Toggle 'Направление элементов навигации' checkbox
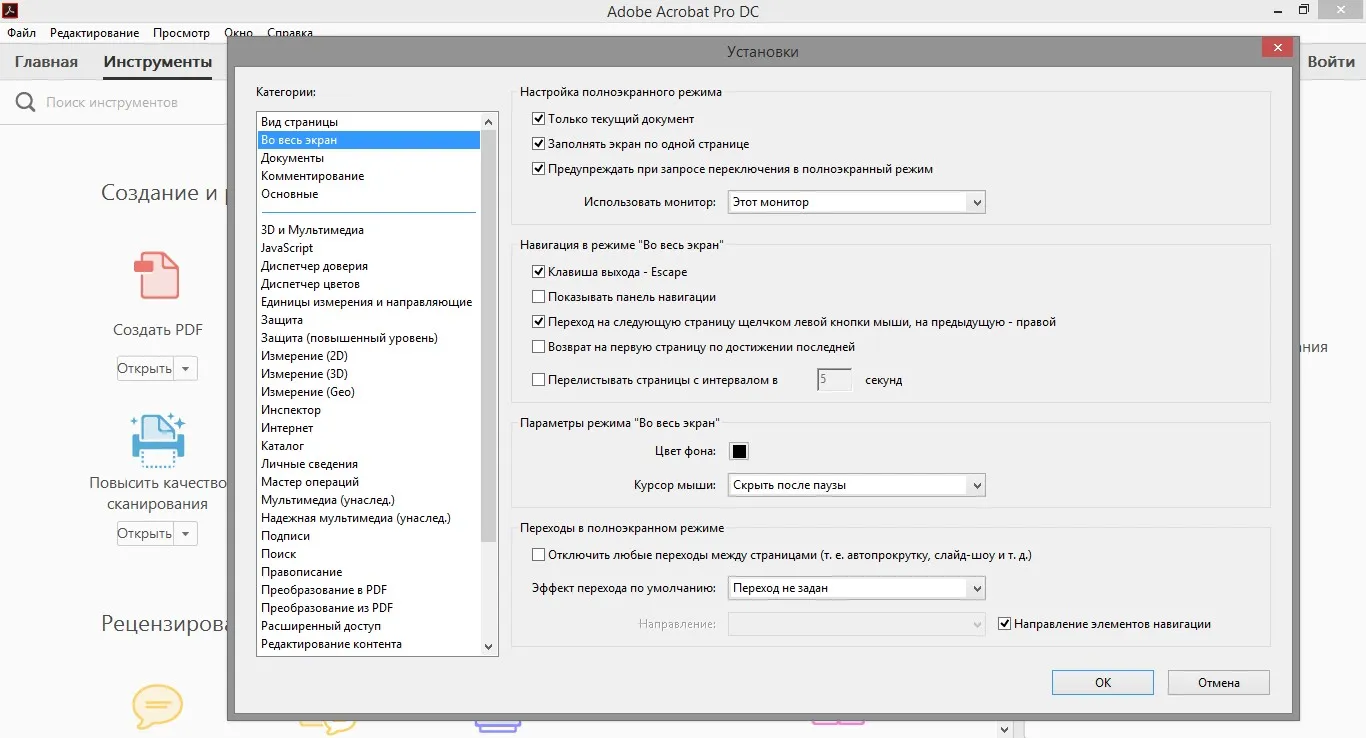This screenshot has height=738, width=1366. tap(1005, 624)
